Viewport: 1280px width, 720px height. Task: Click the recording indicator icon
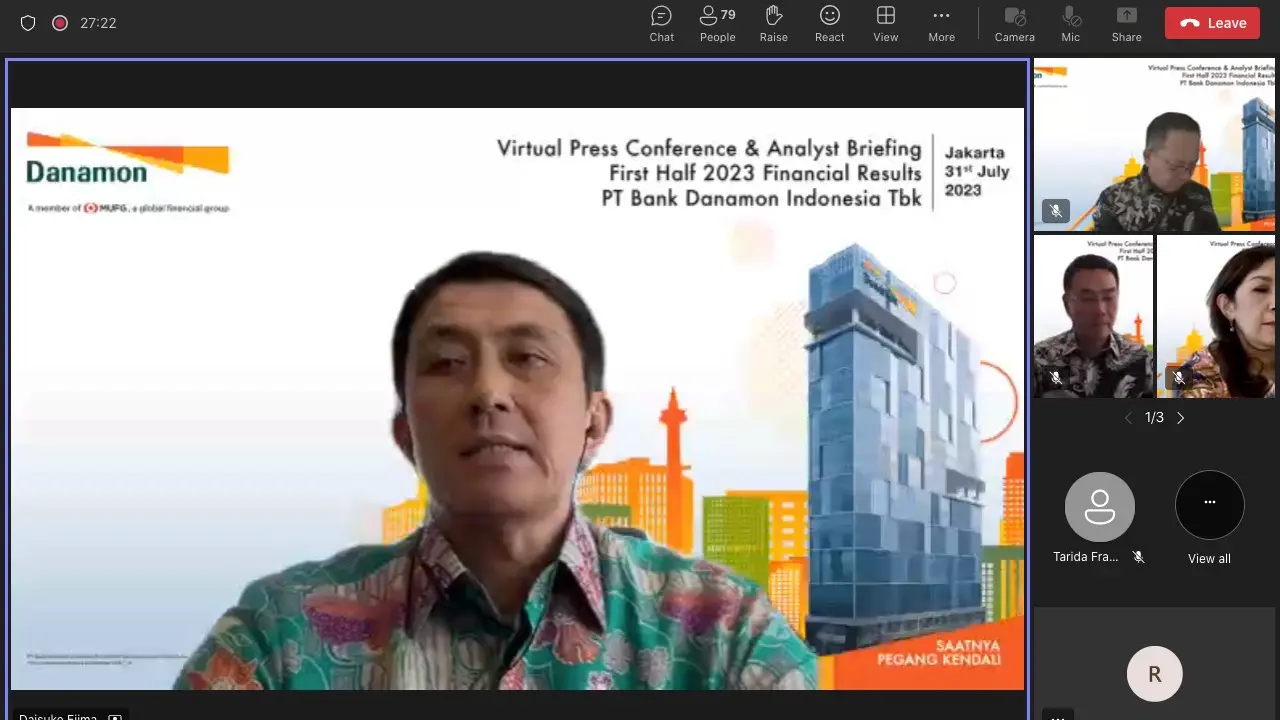click(x=60, y=23)
